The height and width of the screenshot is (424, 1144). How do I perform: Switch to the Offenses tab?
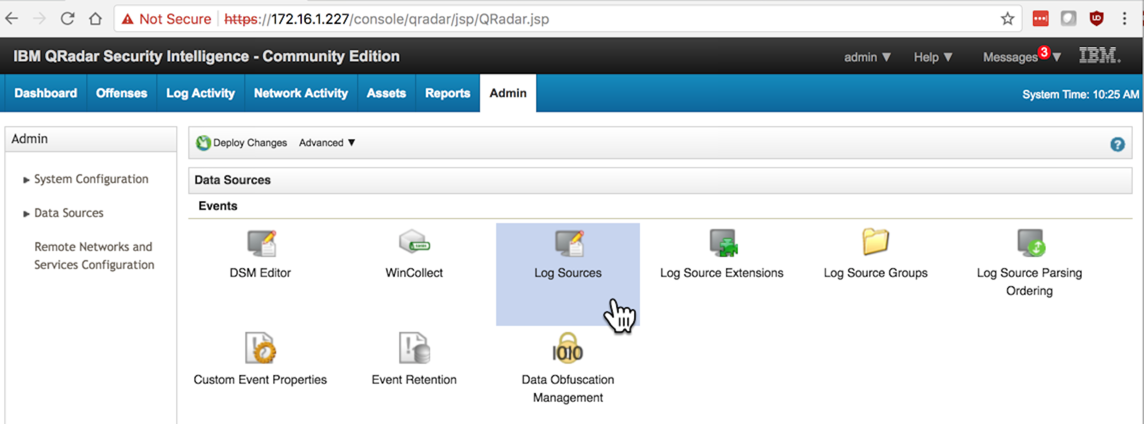121,93
